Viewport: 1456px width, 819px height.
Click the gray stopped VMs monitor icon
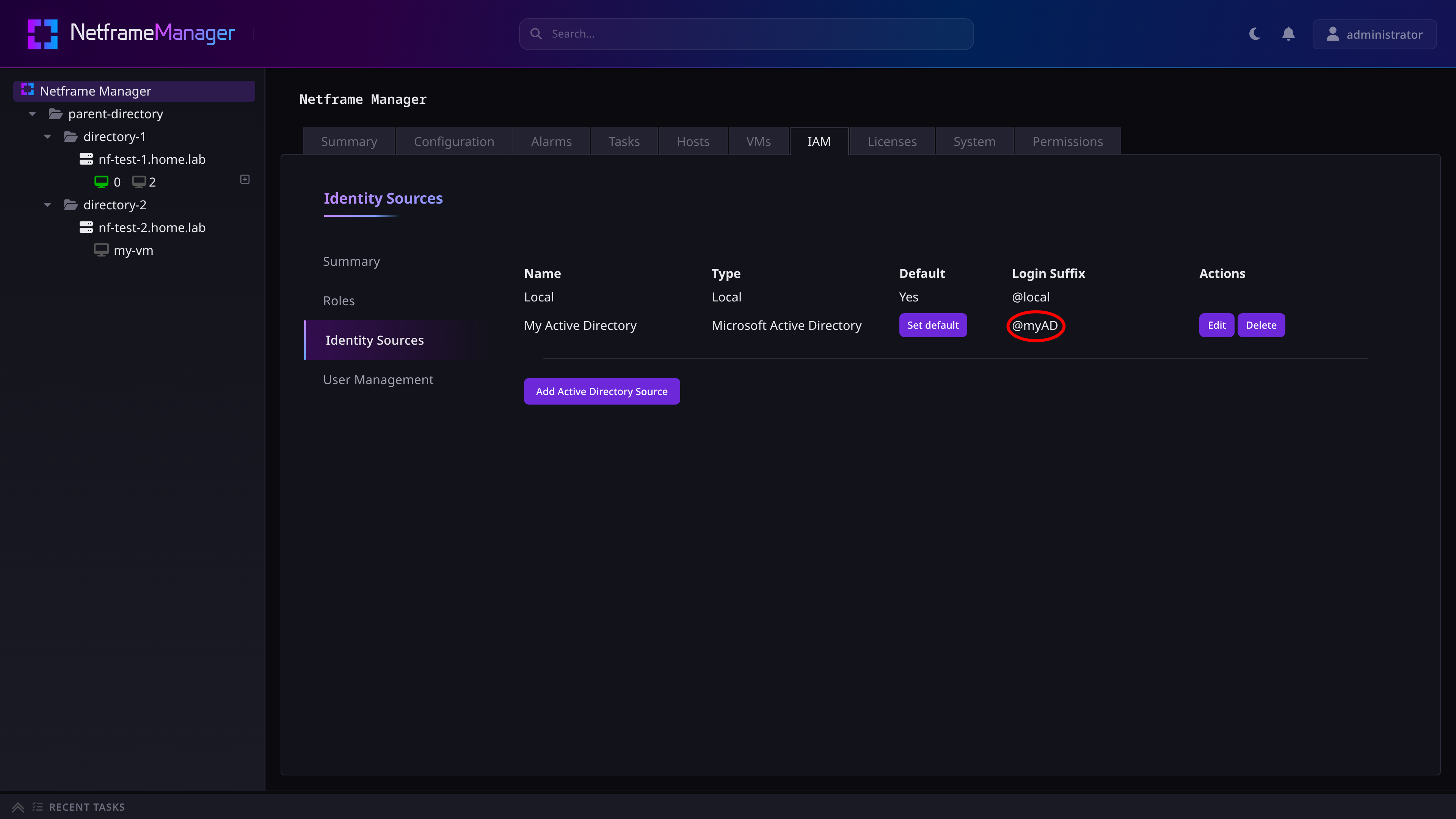(139, 182)
